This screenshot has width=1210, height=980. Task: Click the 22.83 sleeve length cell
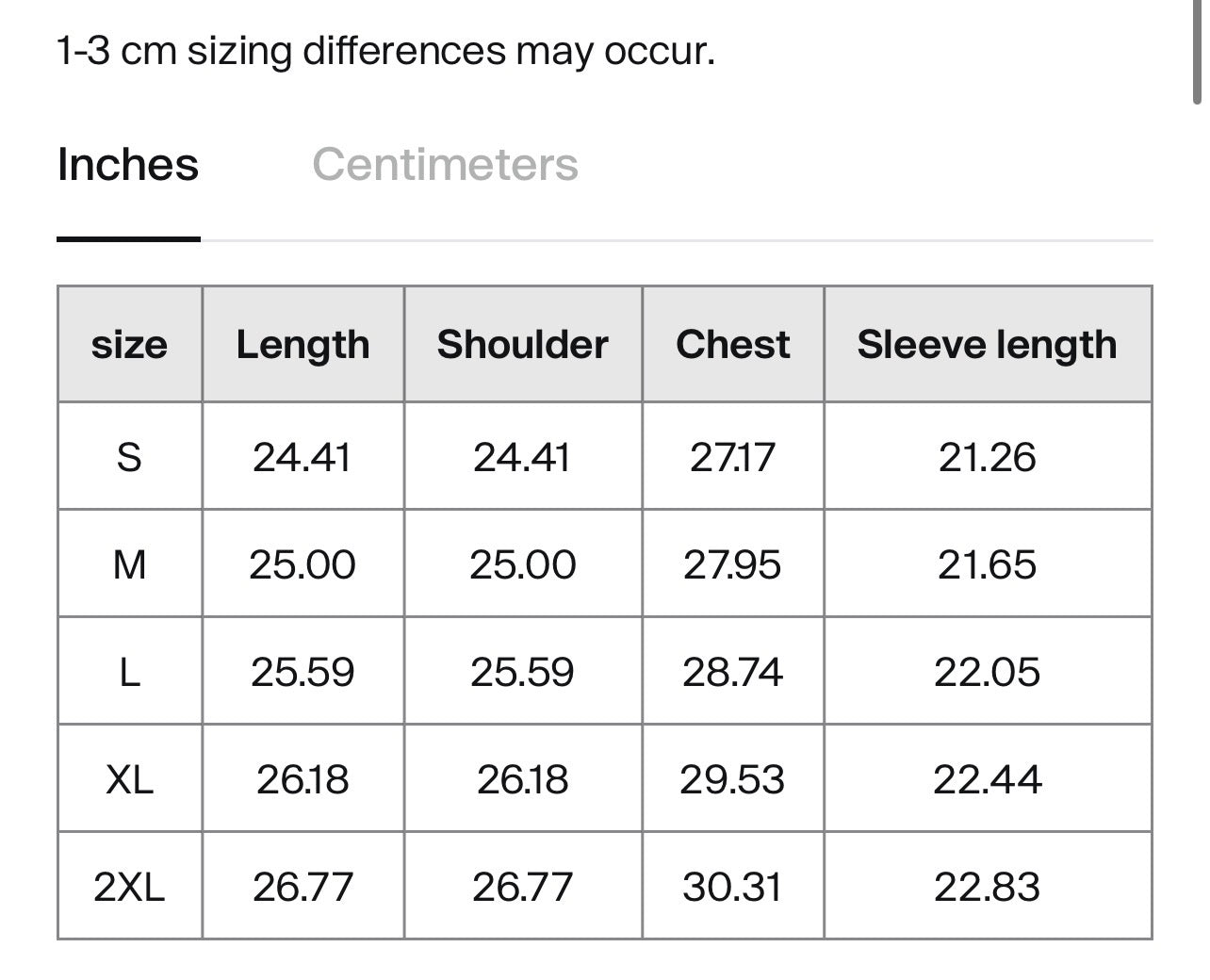(x=988, y=887)
